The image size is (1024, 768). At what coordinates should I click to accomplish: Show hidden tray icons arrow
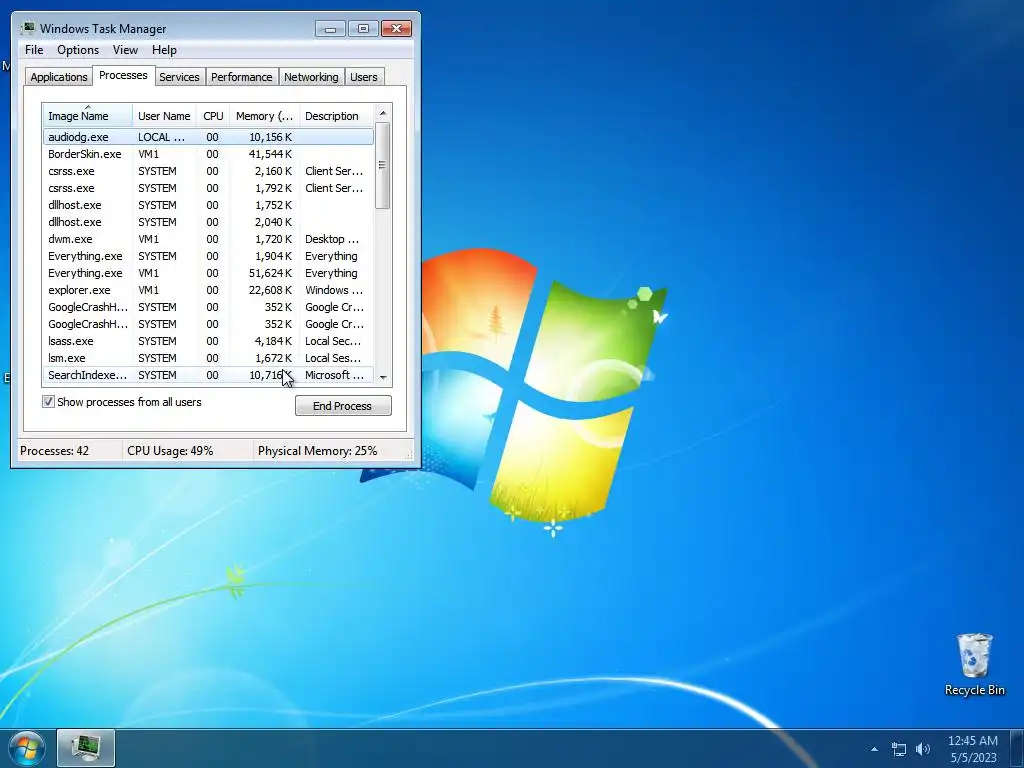point(874,749)
